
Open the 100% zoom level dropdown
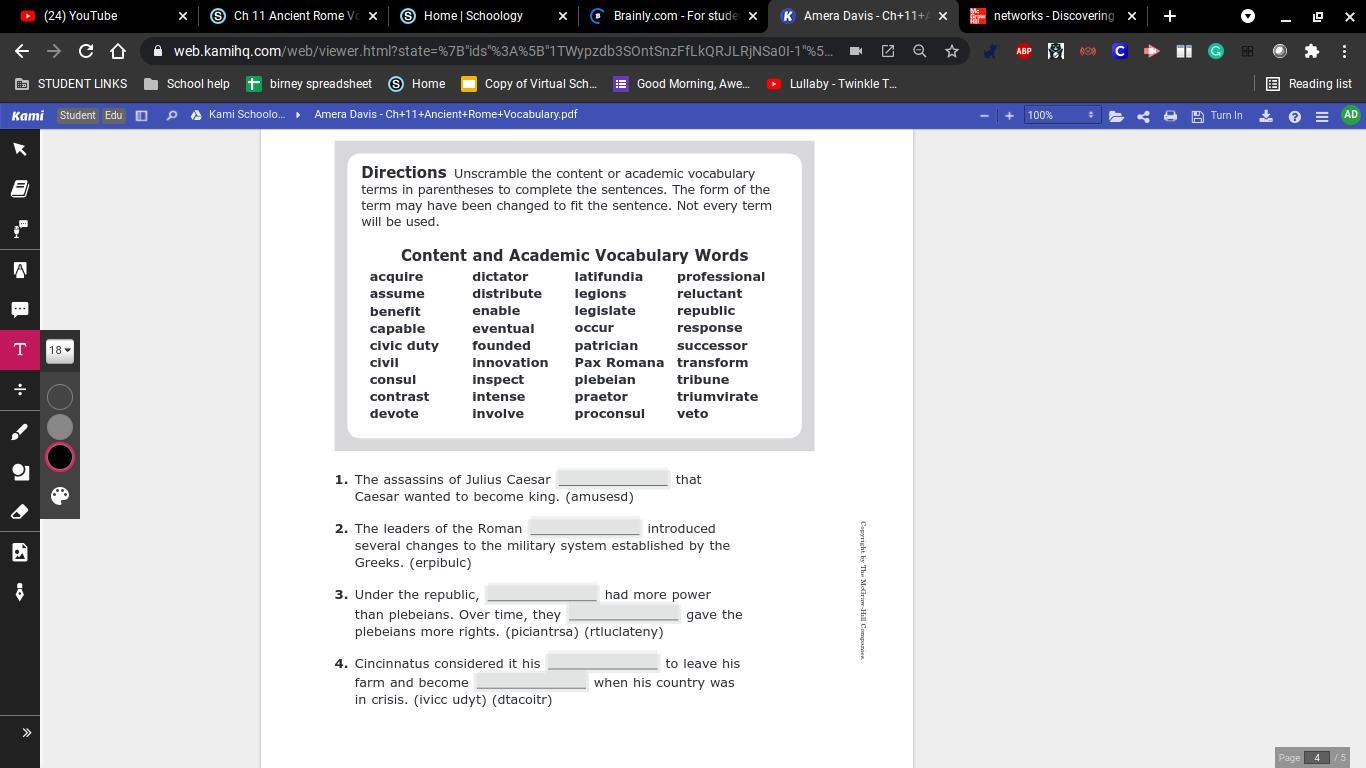[1061, 116]
